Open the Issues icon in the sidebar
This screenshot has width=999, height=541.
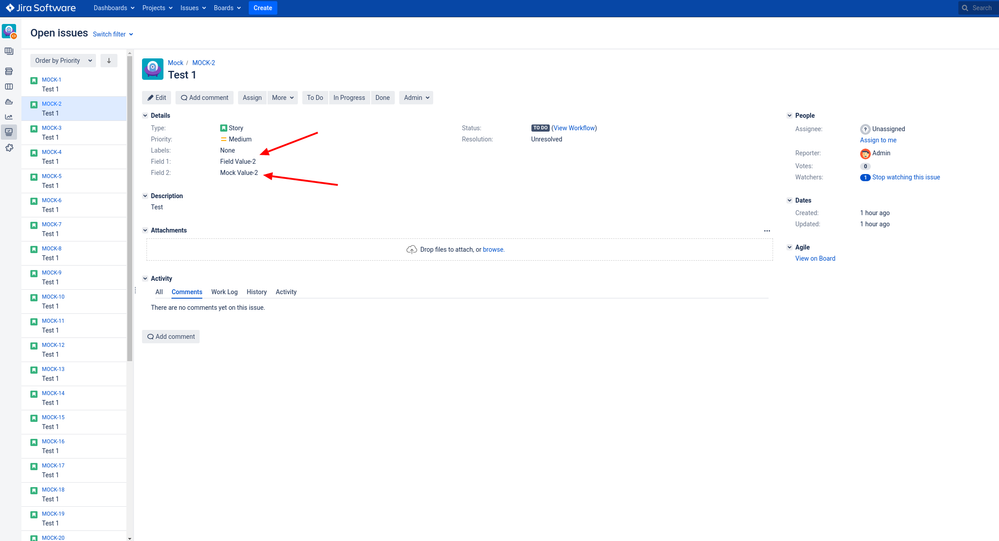[x=9, y=133]
